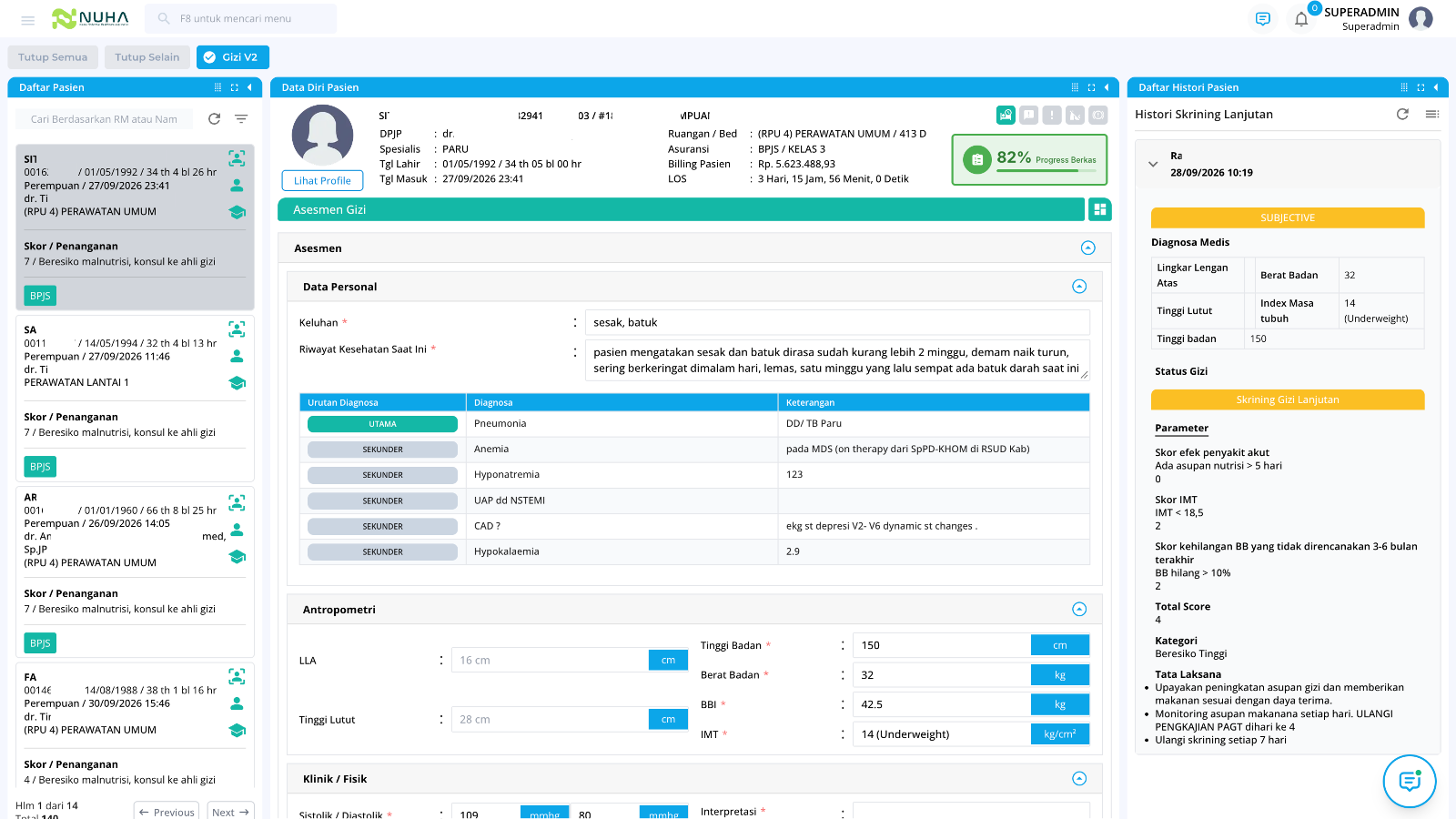
Task: Click the Keluhan field containing sesak, batuk
Action: [x=837, y=322]
